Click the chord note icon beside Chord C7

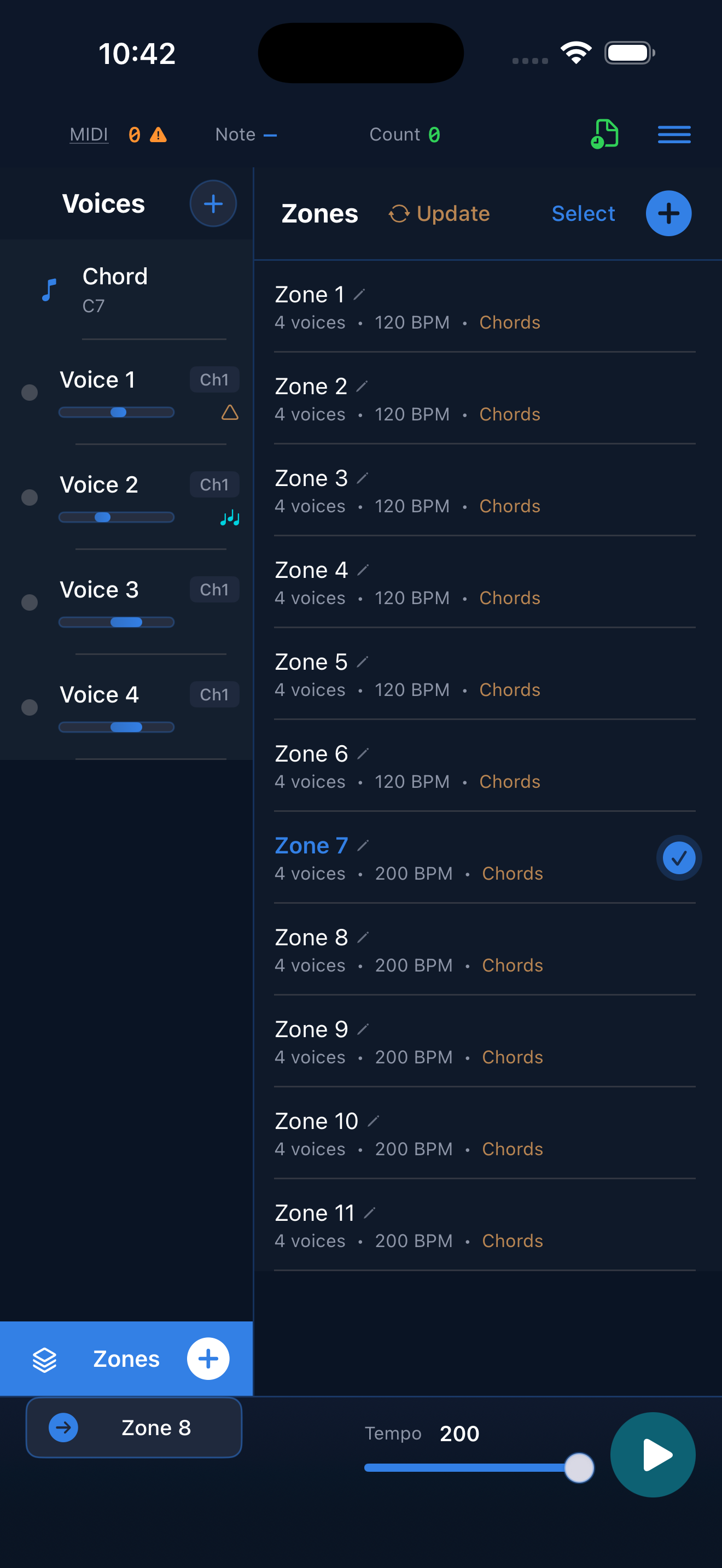pos(49,290)
